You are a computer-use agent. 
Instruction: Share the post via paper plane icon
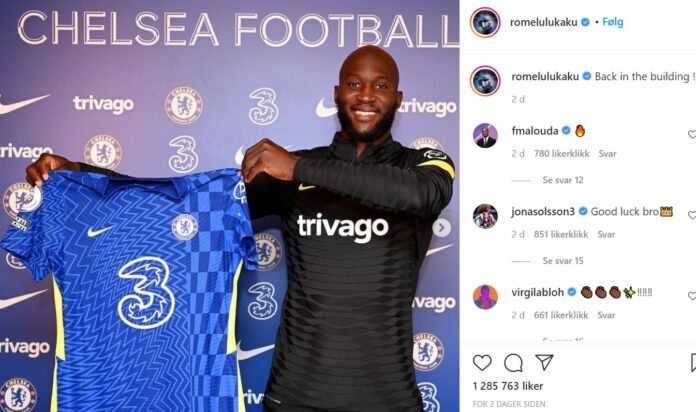(544, 362)
